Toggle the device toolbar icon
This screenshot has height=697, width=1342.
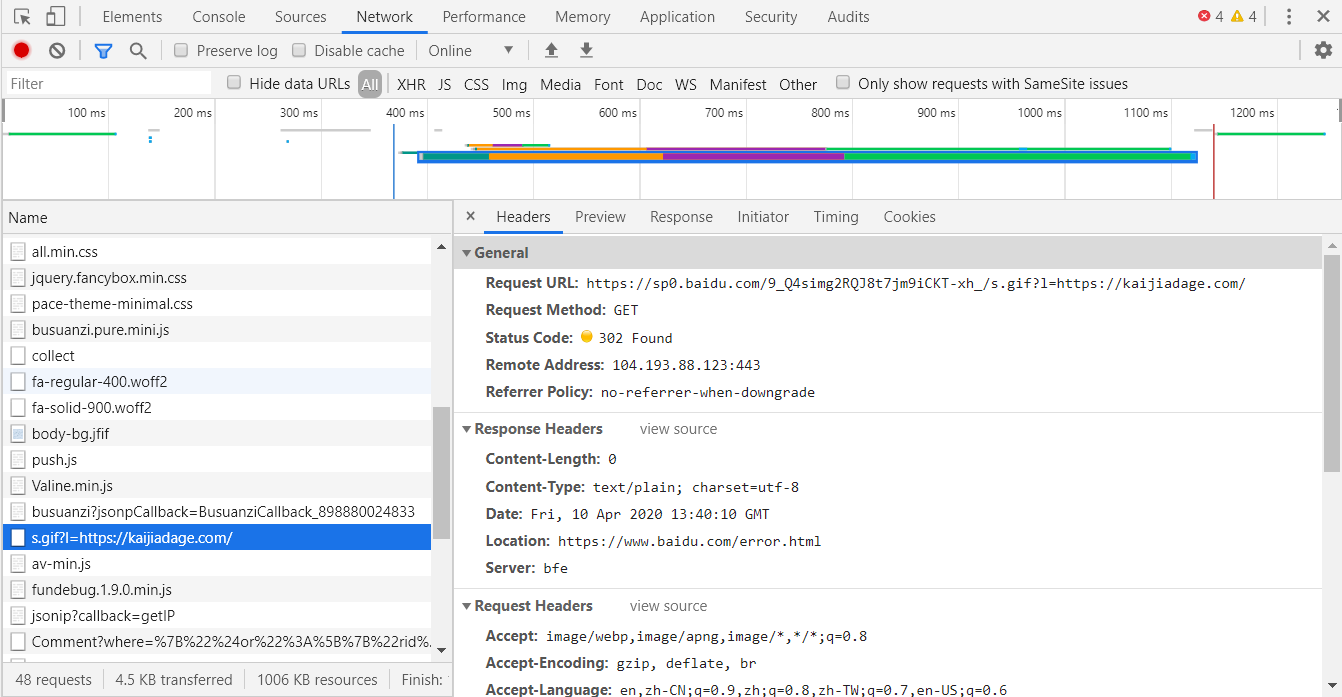coord(56,17)
